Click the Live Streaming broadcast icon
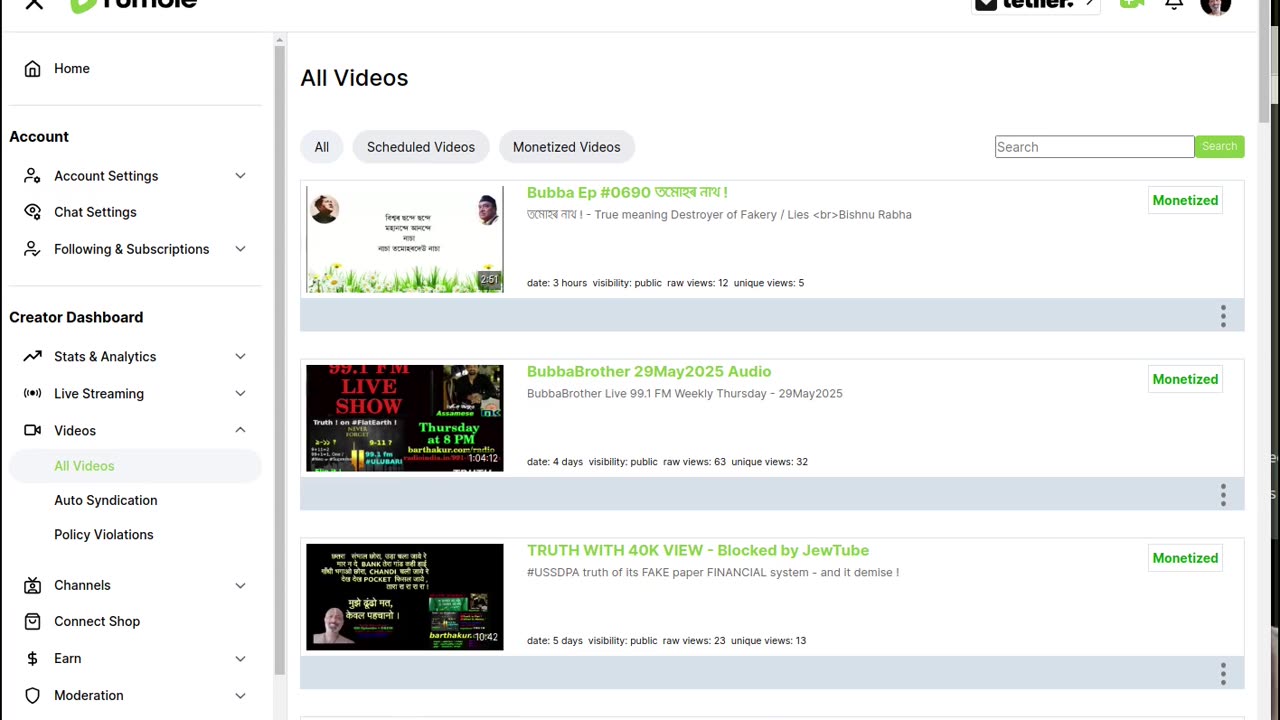The height and width of the screenshot is (720, 1280). (x=33, y=393)
